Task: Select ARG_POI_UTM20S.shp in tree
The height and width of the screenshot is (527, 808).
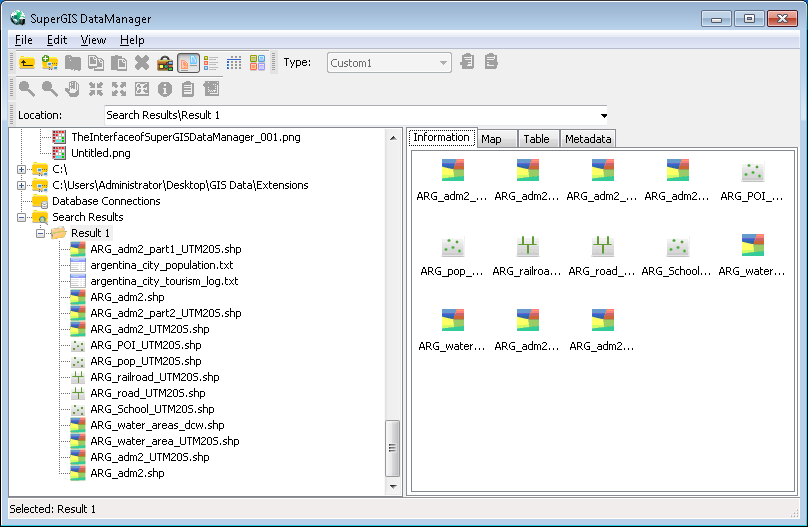Action: (x=146, y=345)
